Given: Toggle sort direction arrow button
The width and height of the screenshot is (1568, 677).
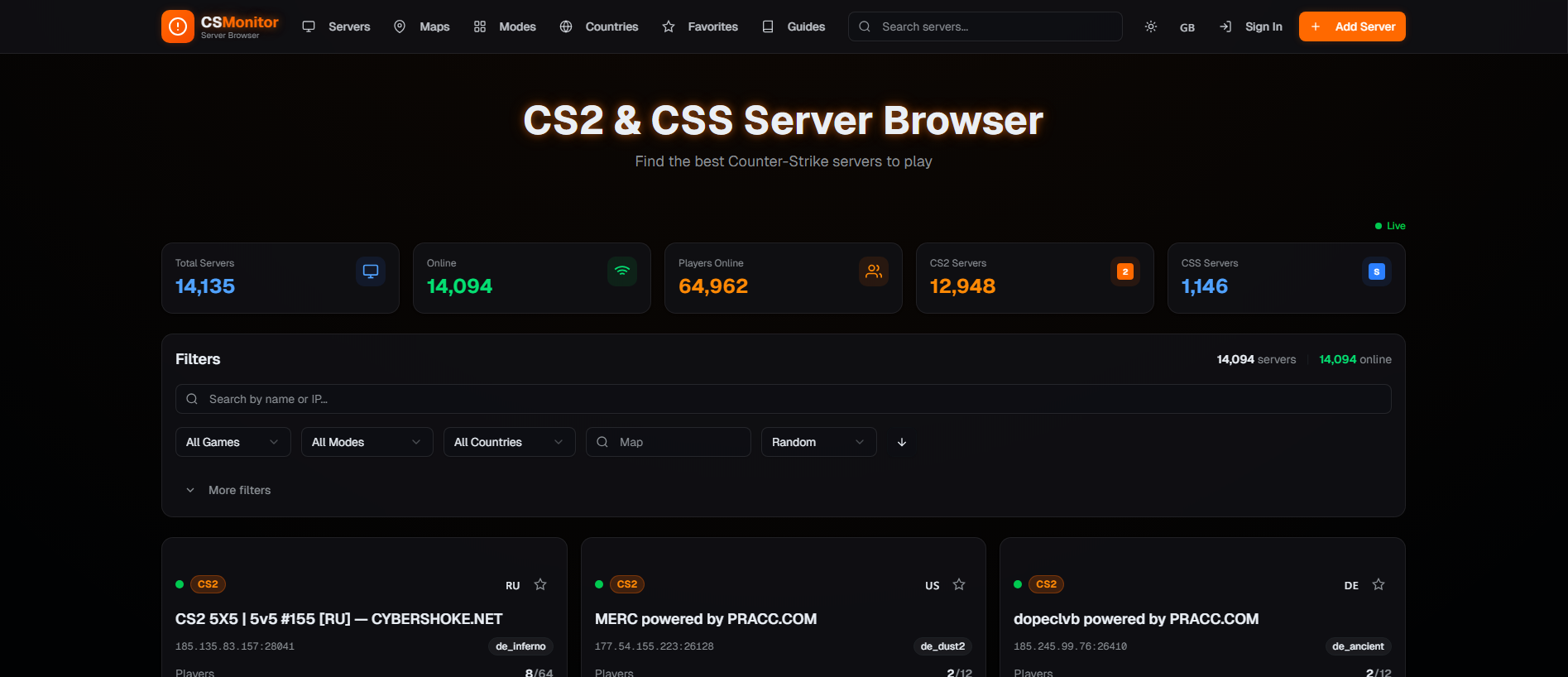Looking at the screenshot, I should [x=902, y=442].
